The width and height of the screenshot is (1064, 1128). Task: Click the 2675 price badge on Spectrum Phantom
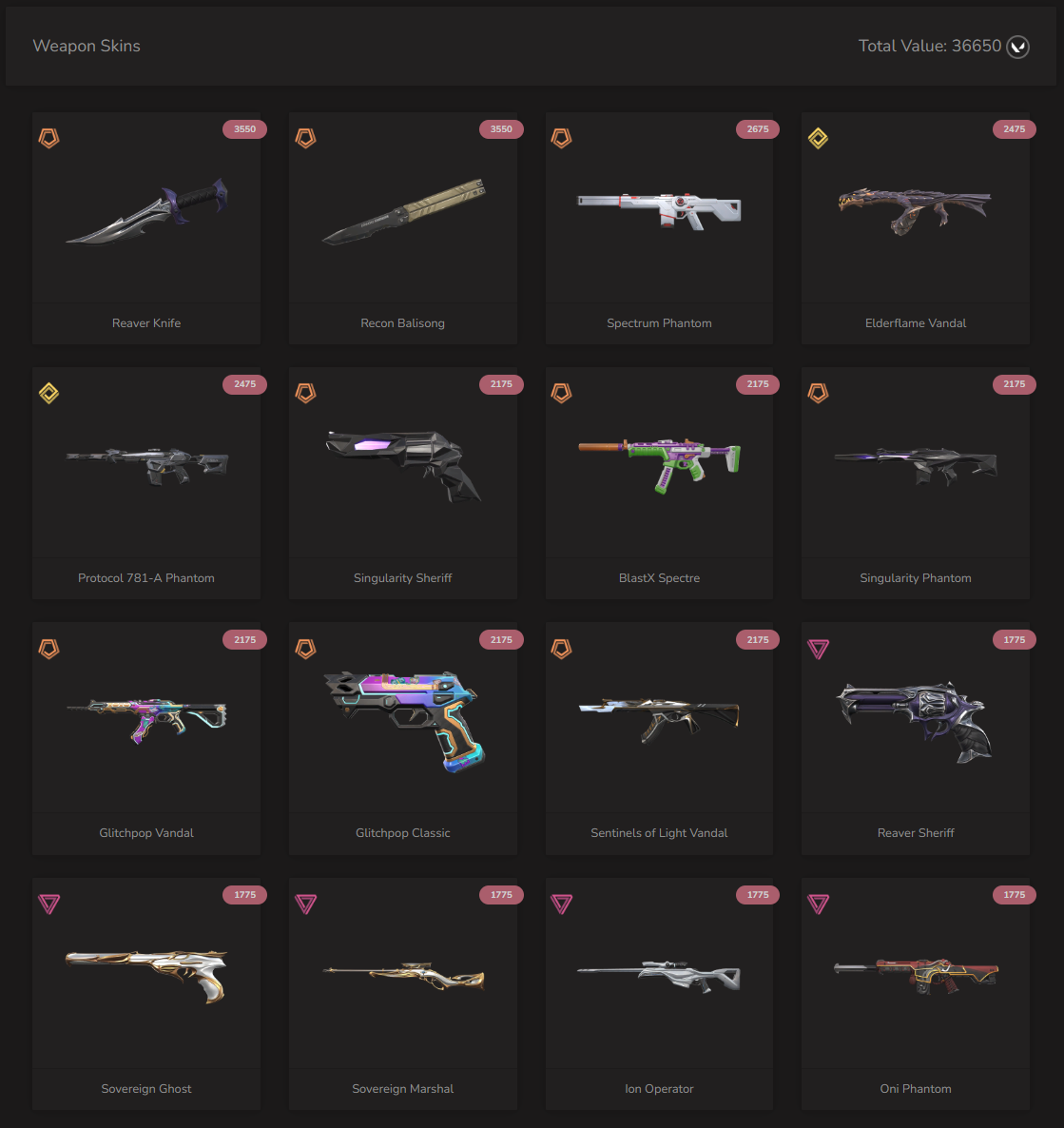tap(758, 129)
